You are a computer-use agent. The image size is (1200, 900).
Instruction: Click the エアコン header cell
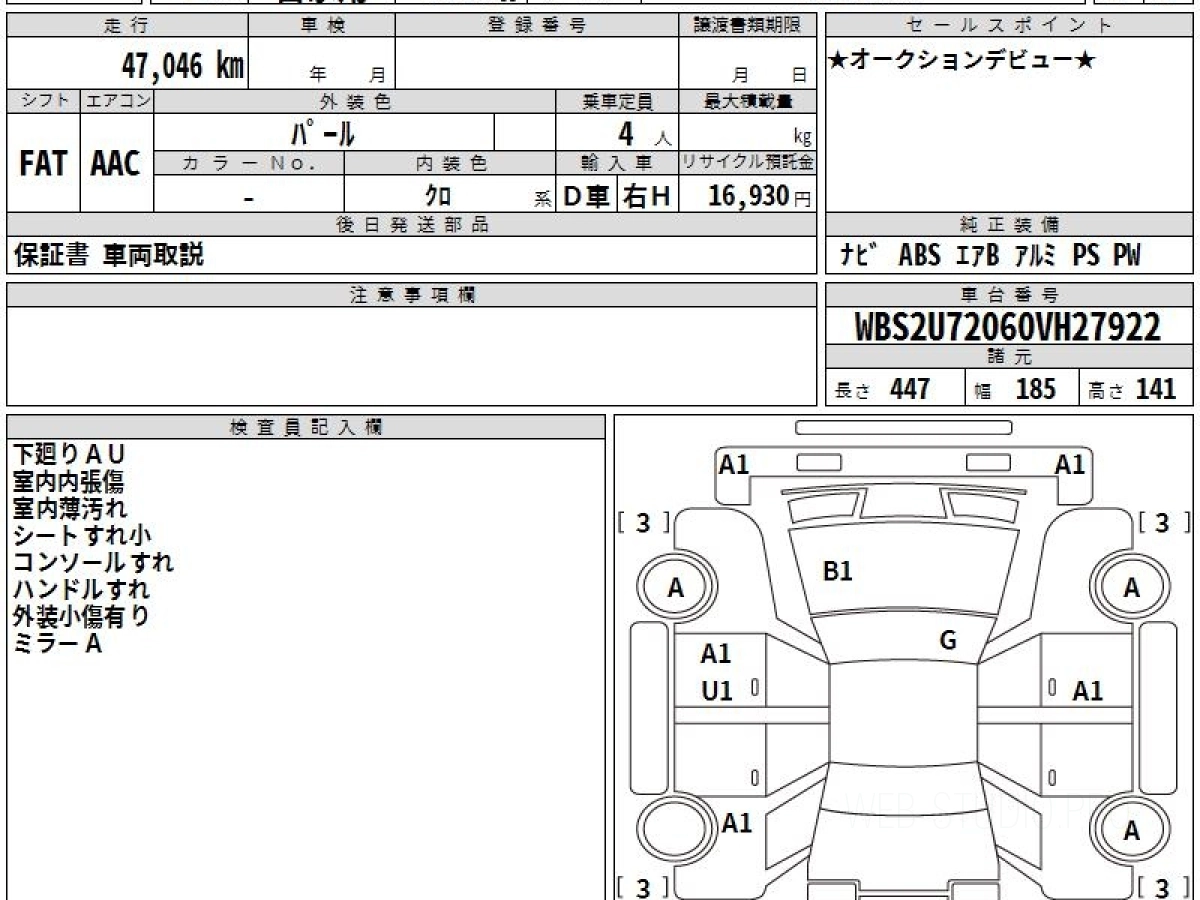pos(117,101)
